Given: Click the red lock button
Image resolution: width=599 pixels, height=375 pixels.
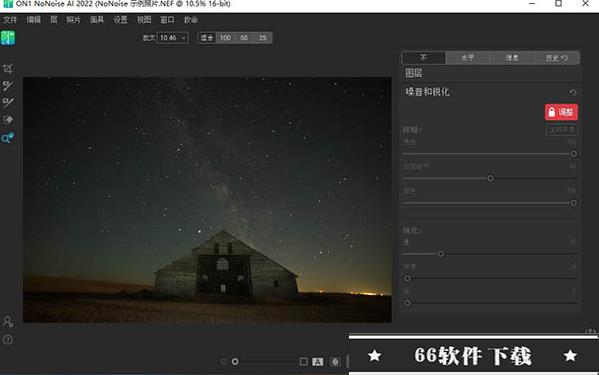Looking at the screenshot, I should tap(561, 112).
